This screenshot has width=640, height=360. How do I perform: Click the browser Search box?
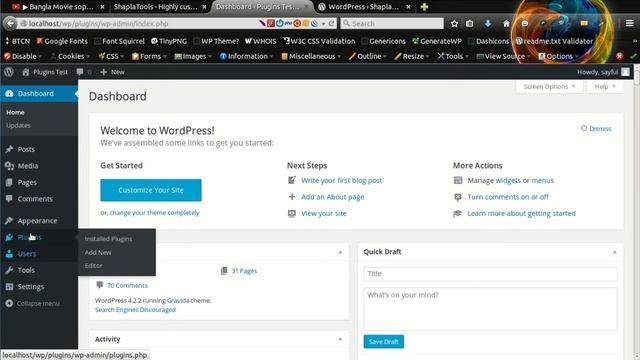click(392, 23)
